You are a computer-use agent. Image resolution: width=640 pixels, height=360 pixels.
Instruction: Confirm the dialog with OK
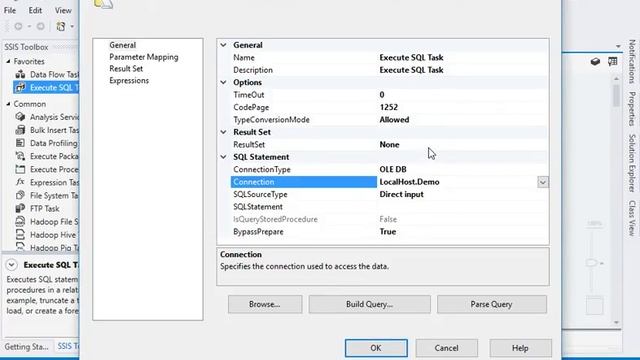coord(376,348)
